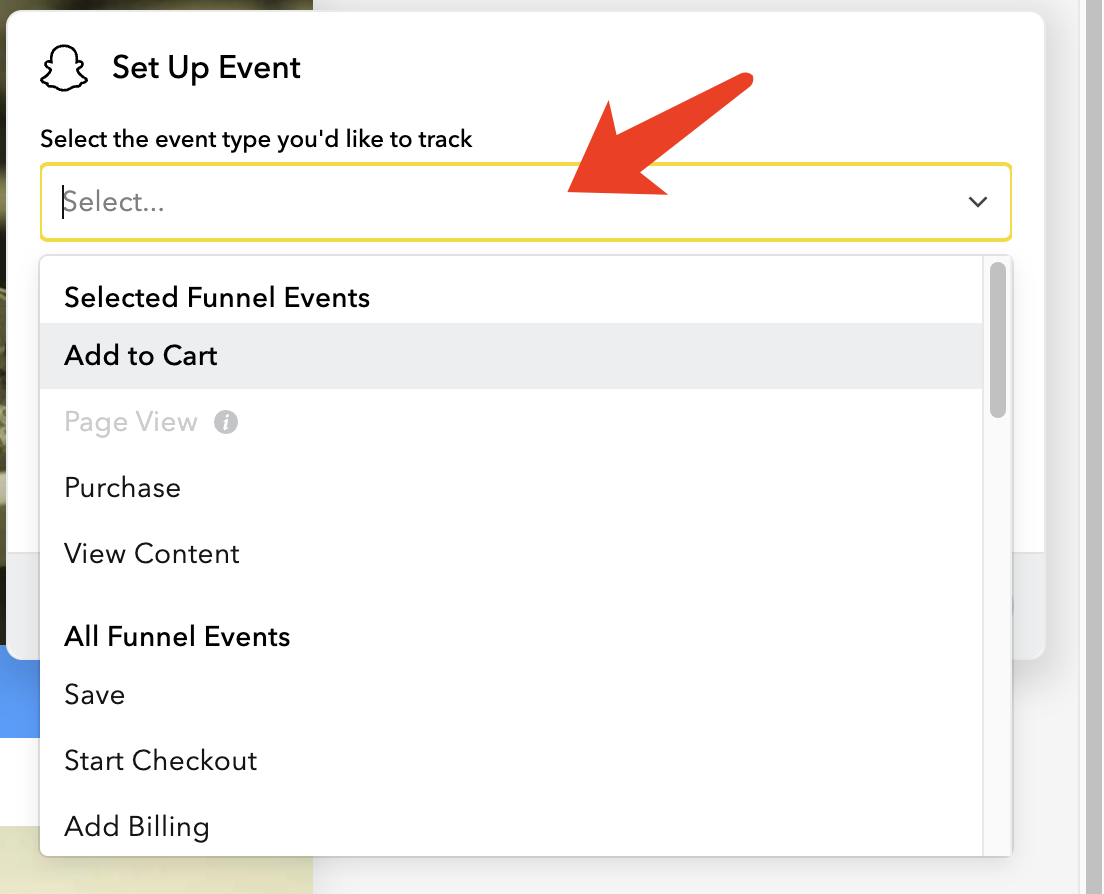Click the All Funnel Events group header
This screenshot has width=1104, height=894.
pyautogui.click(x=177, y=637)
